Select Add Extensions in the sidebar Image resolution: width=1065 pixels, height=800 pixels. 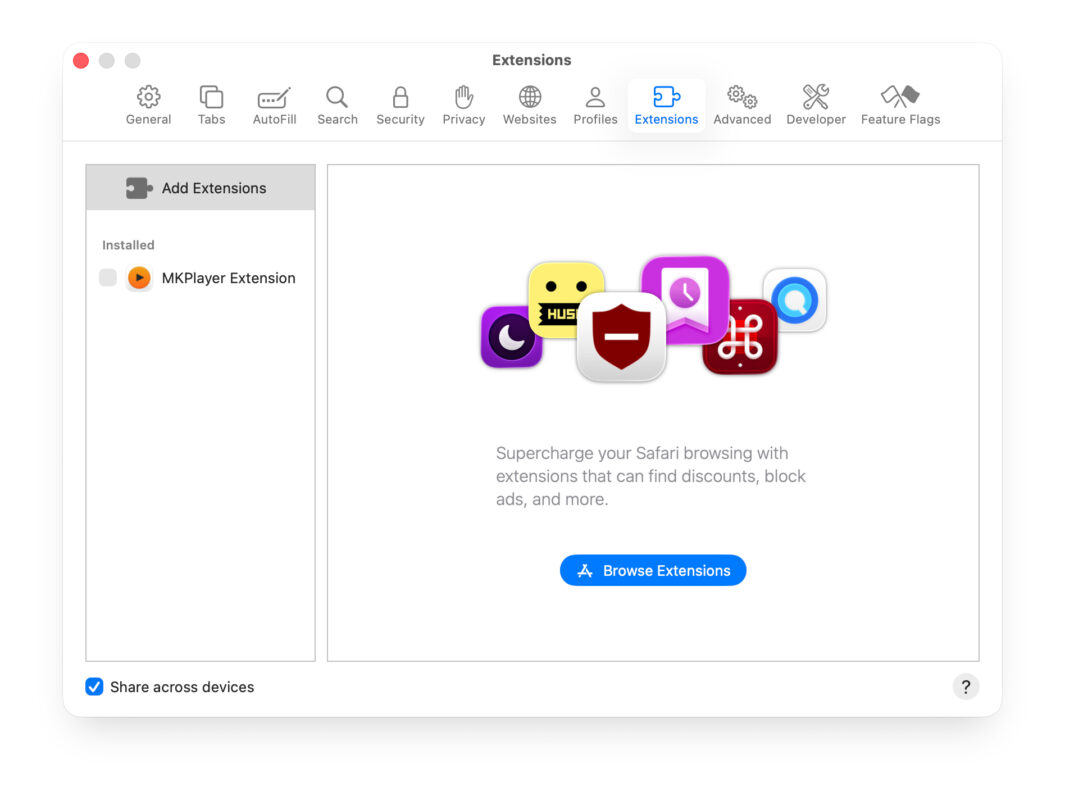[x=200, y=188]
